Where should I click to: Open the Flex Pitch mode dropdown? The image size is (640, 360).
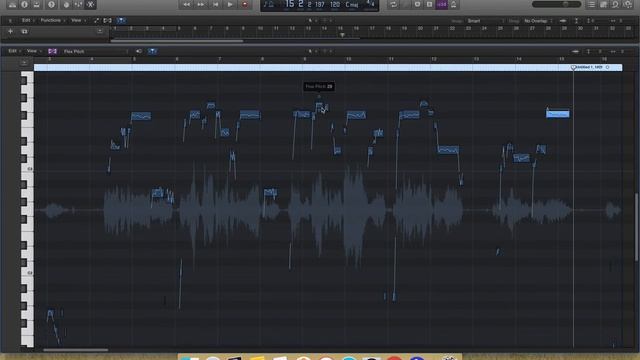click(x=95, y=51)
